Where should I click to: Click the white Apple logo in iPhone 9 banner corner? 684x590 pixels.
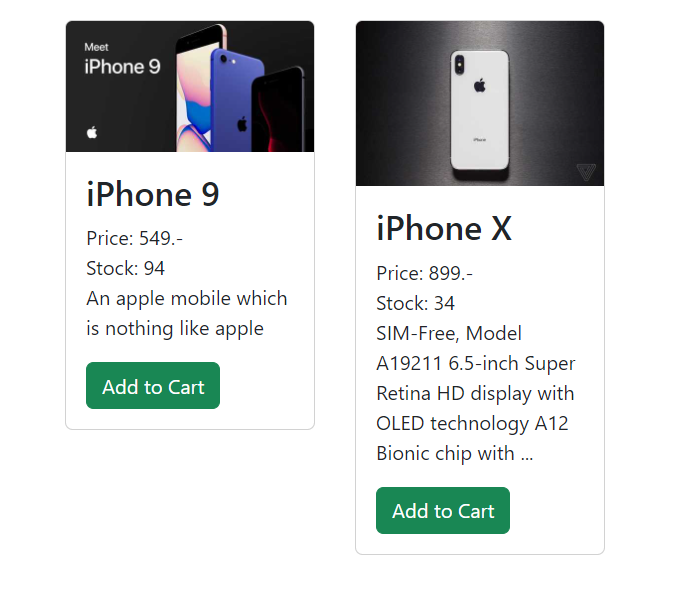pos(92,133)
